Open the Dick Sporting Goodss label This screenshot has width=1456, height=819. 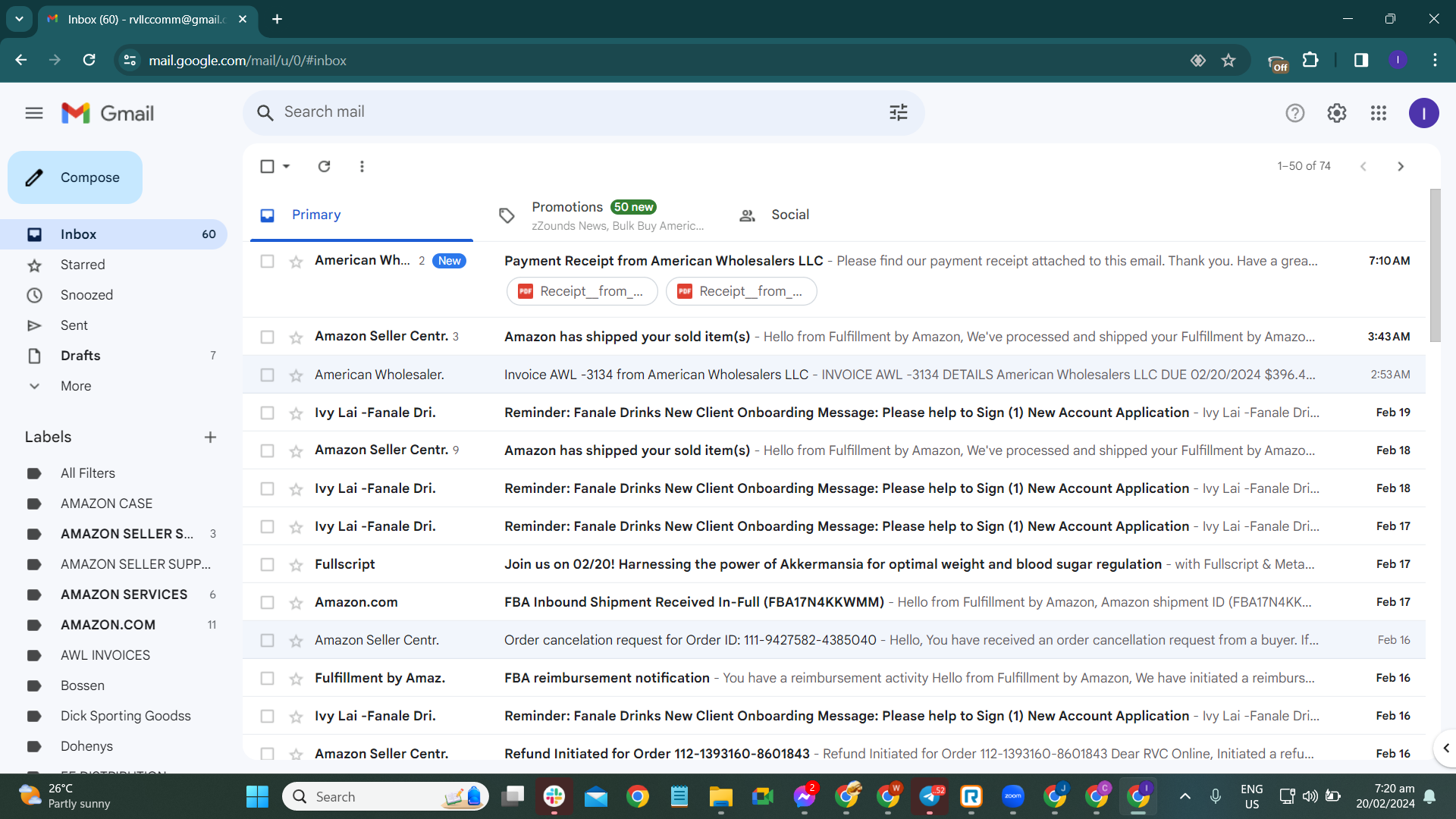(126, 716)
